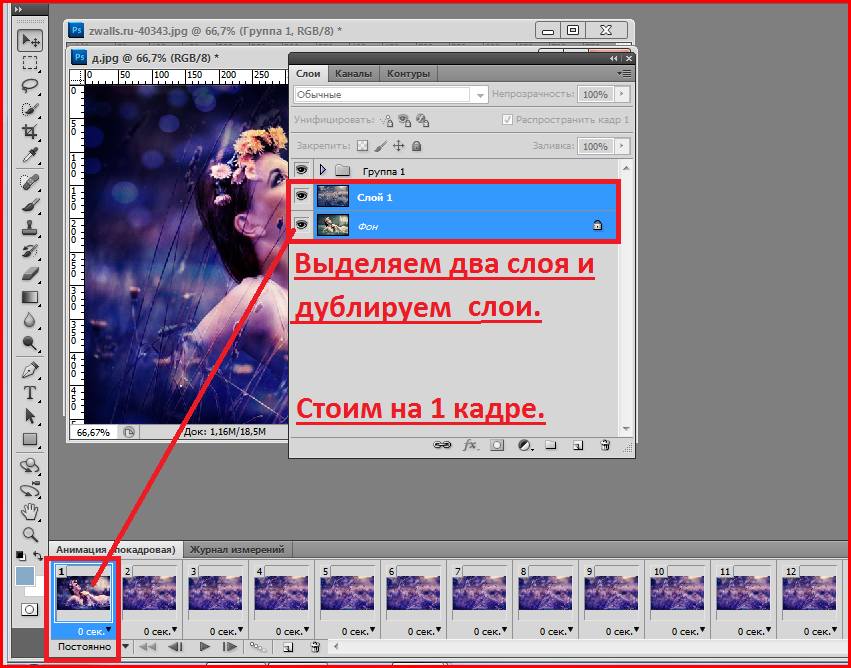Viewport: 851px width, 668px height.
Task: Select the Hand tool
Action: click(x=30, y=512)
